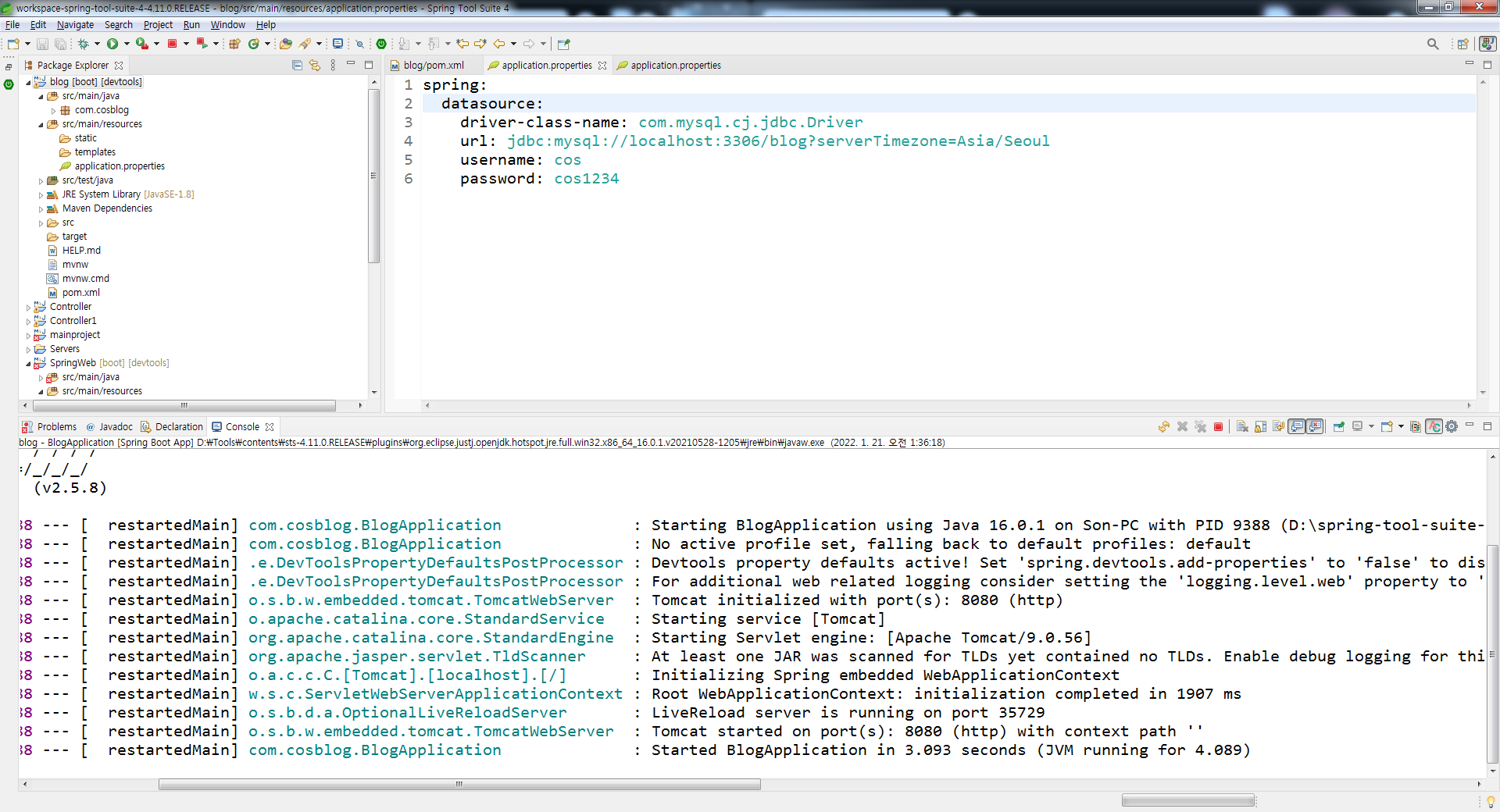Click the New Java Package icon
This screenshot has width=1500, height=812.
click(234, 44)
